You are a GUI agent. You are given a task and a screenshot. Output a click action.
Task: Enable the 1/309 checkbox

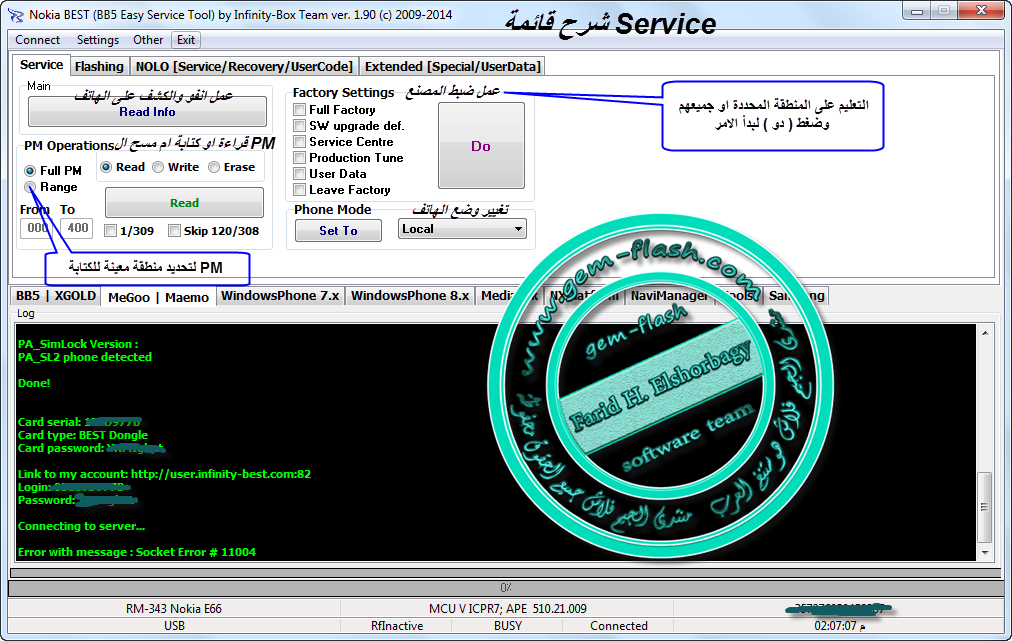110,231
